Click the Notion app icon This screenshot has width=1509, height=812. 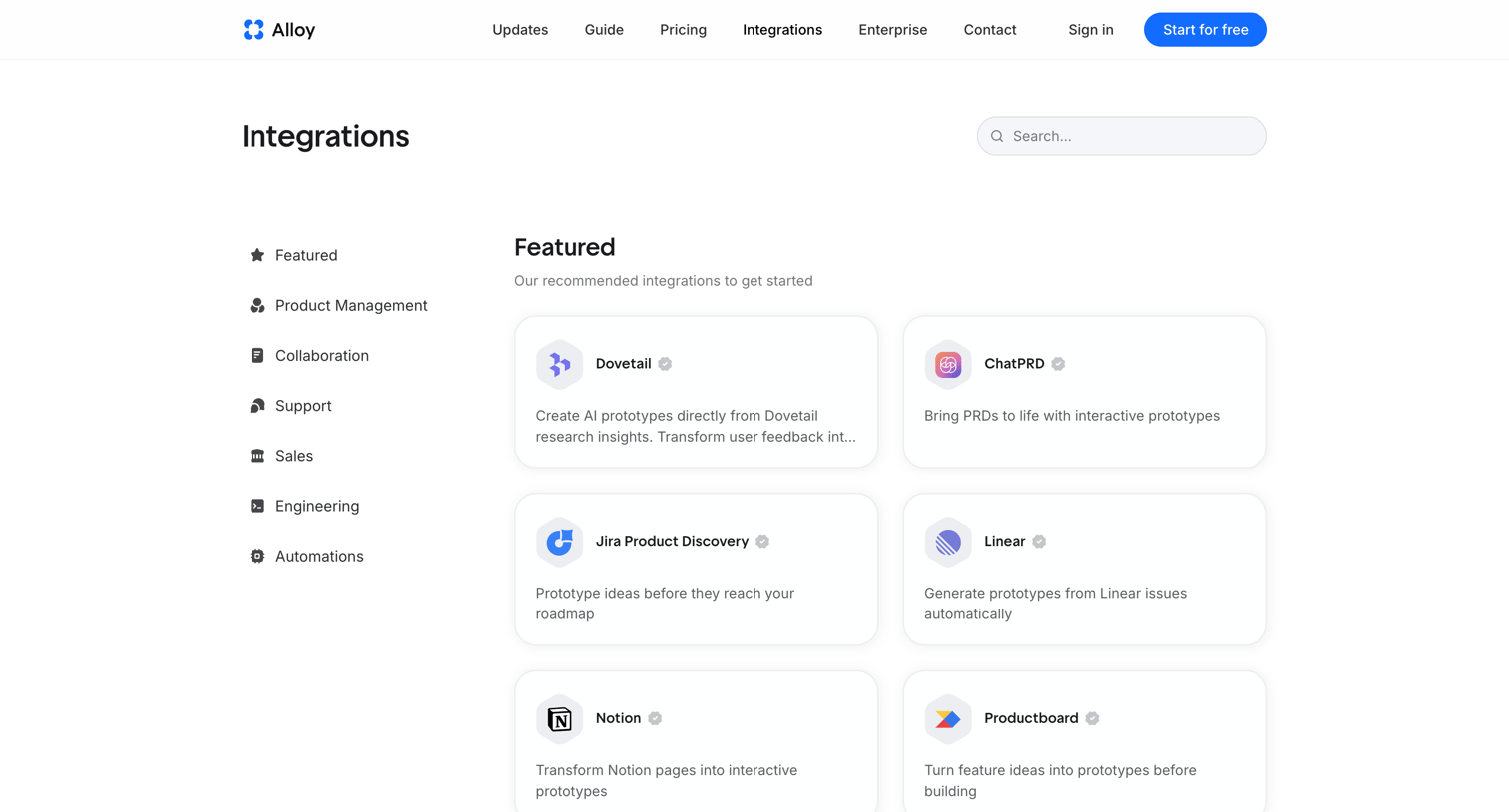pyautogui.click(x=559, y=719)
